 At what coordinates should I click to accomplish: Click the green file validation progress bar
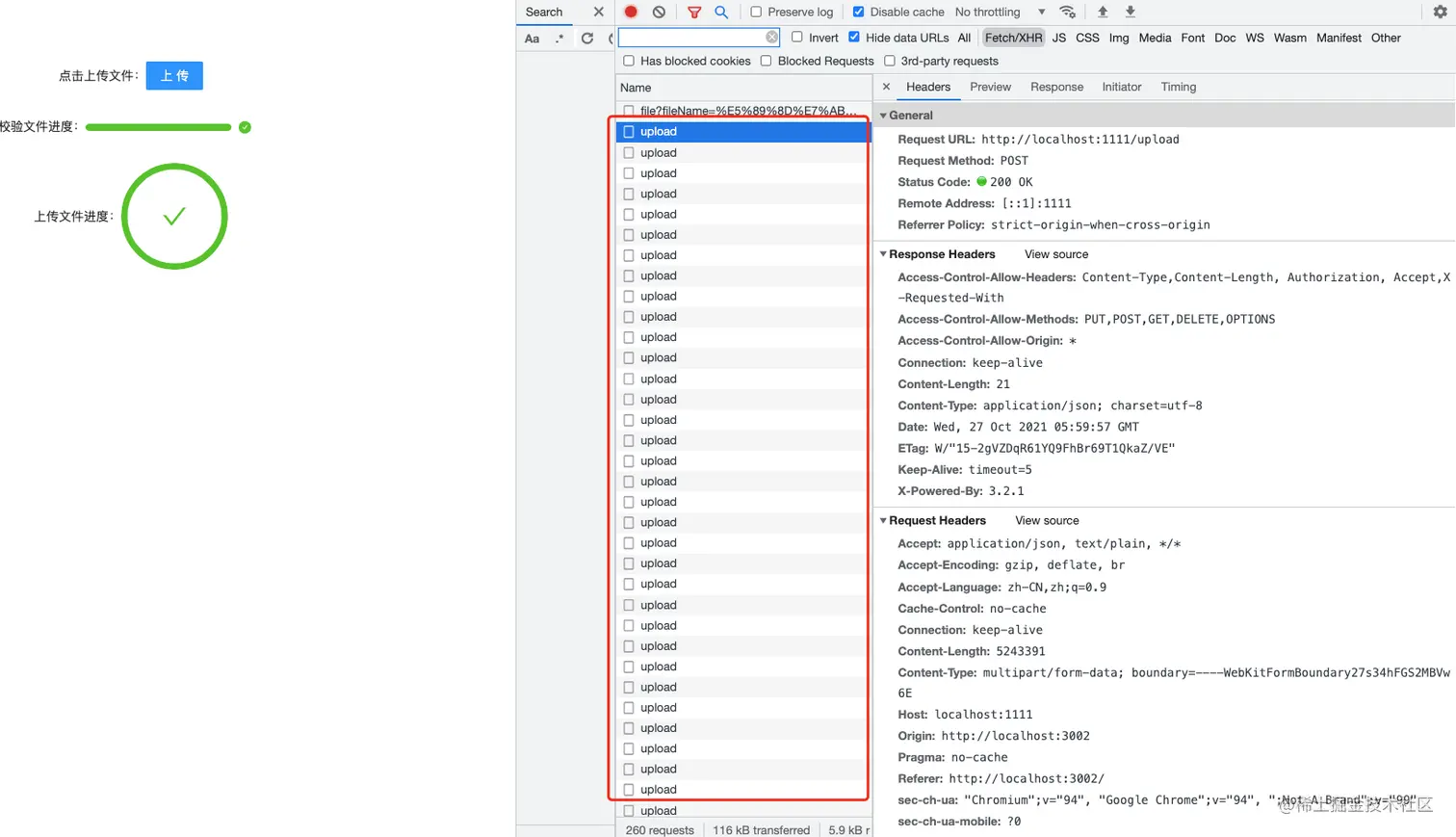(158, 127)
